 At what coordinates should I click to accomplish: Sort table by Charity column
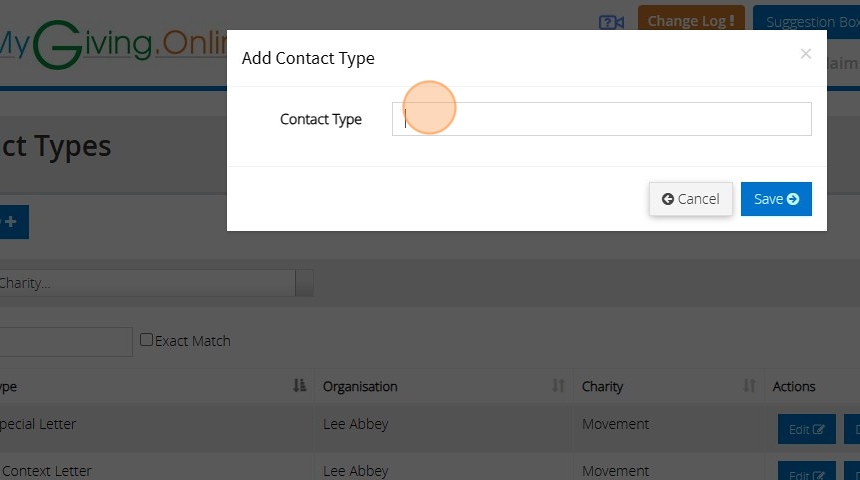click(750, 386)
